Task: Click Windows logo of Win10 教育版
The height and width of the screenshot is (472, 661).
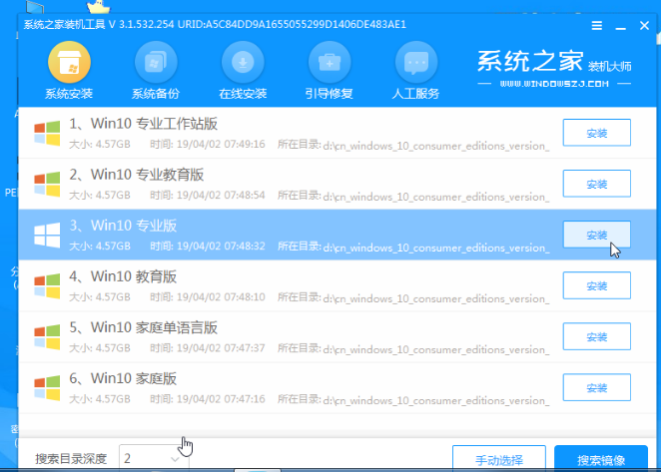Action: coord(47,286)
